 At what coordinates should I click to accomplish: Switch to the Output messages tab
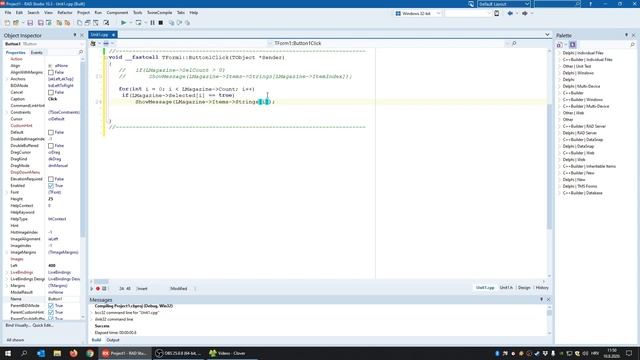coord(113,340)
